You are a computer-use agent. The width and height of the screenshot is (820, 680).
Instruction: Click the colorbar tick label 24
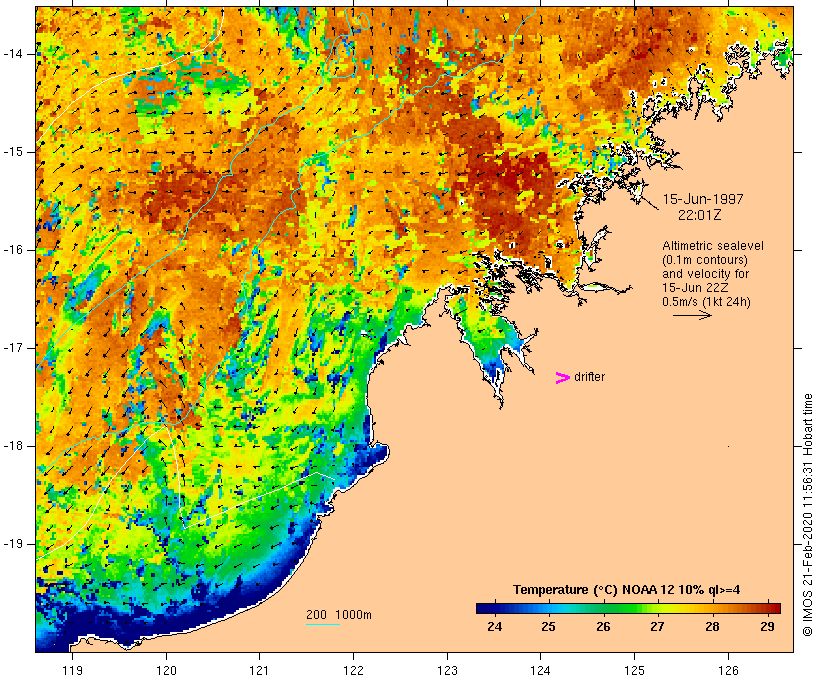494,626
